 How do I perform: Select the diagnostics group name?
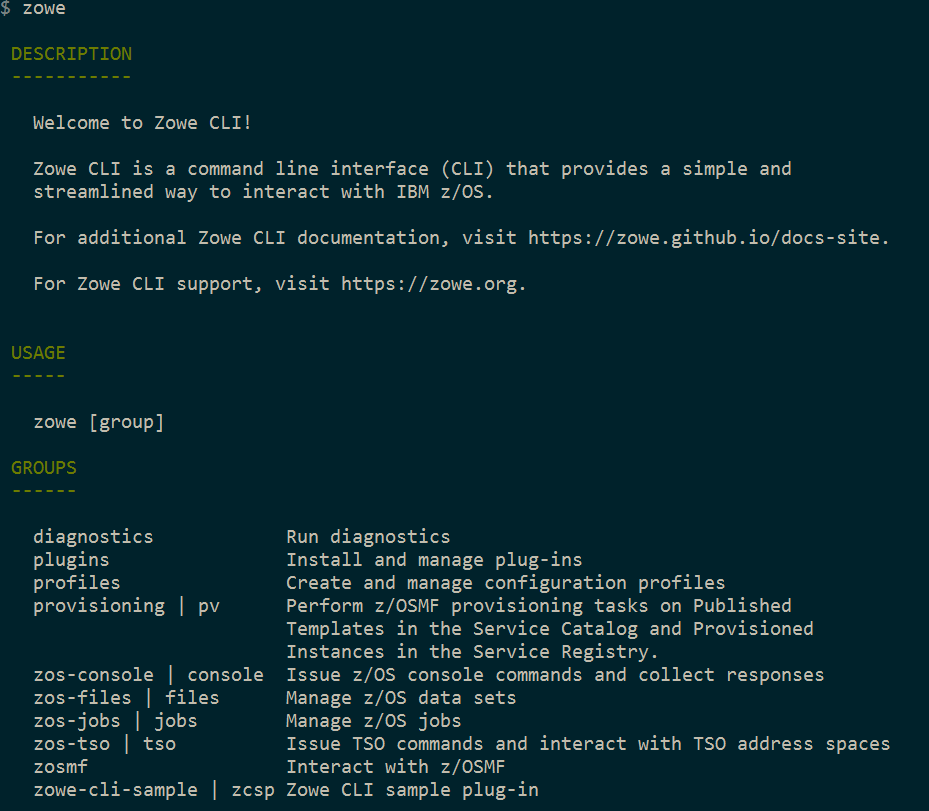click(93, 537)
